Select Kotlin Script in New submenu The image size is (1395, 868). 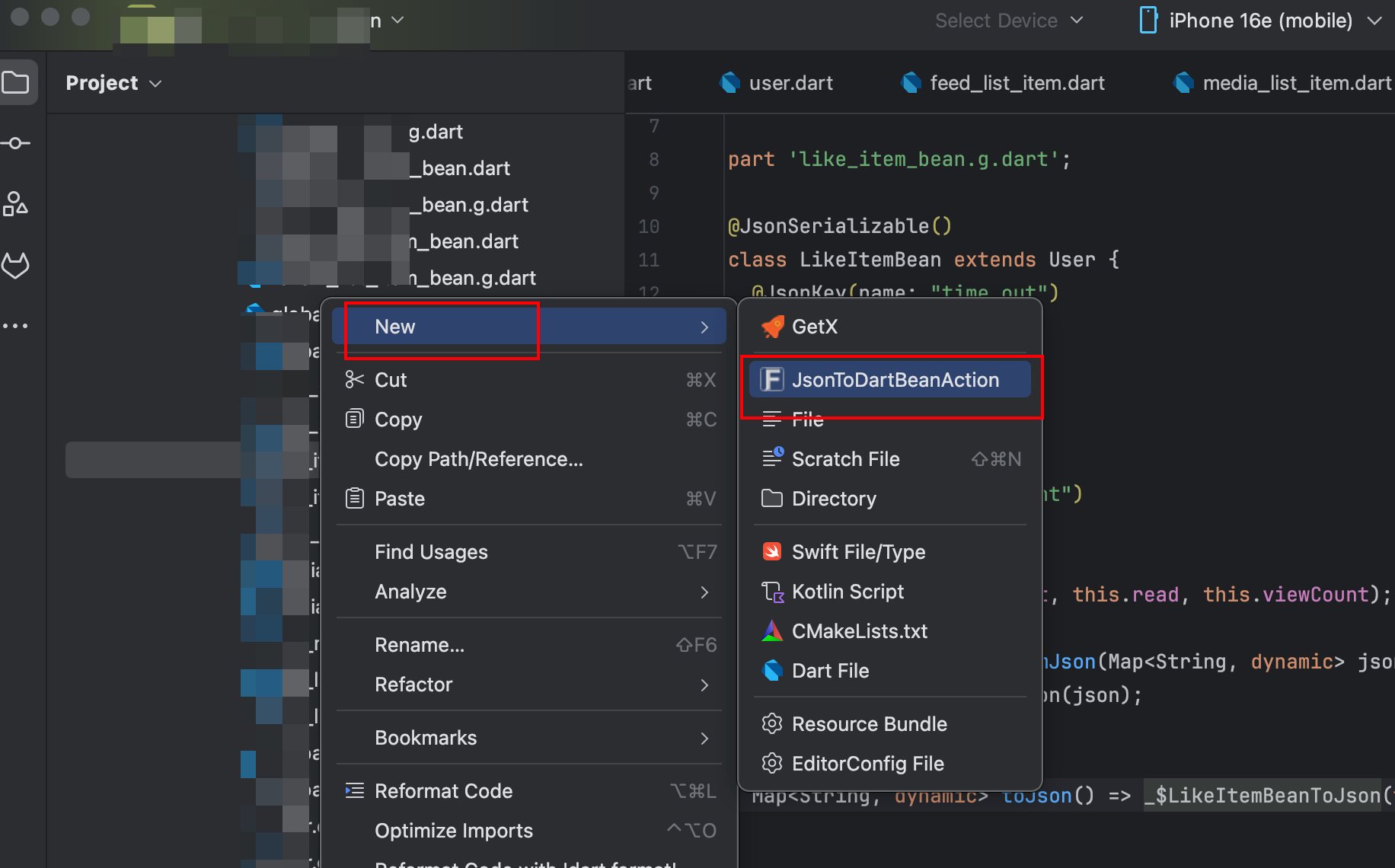889,592
